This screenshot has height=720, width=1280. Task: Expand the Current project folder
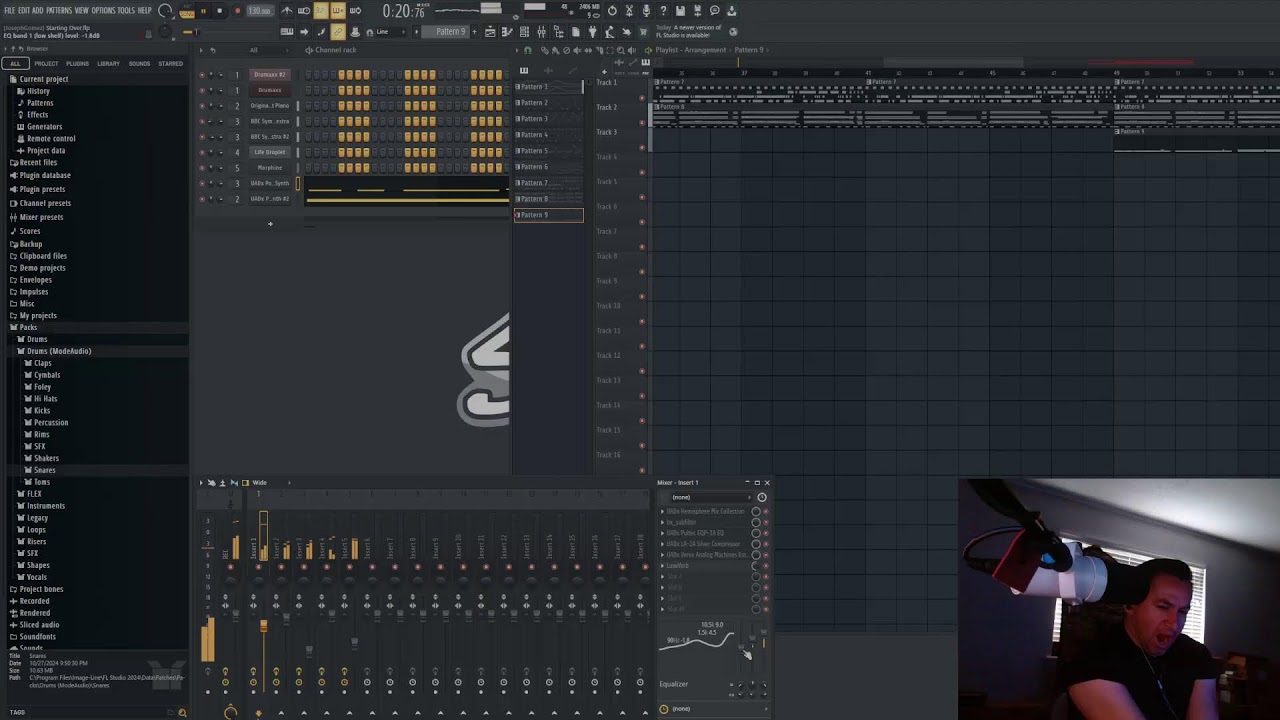coord(43,79)
